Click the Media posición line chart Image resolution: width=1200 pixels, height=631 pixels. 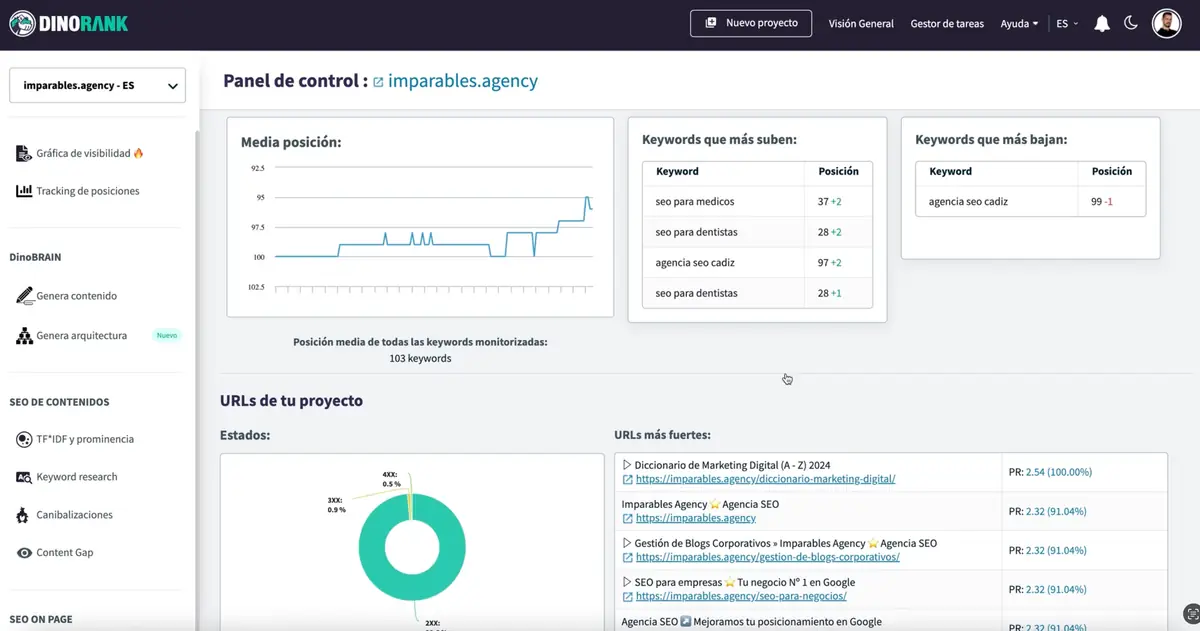(421, 228)
